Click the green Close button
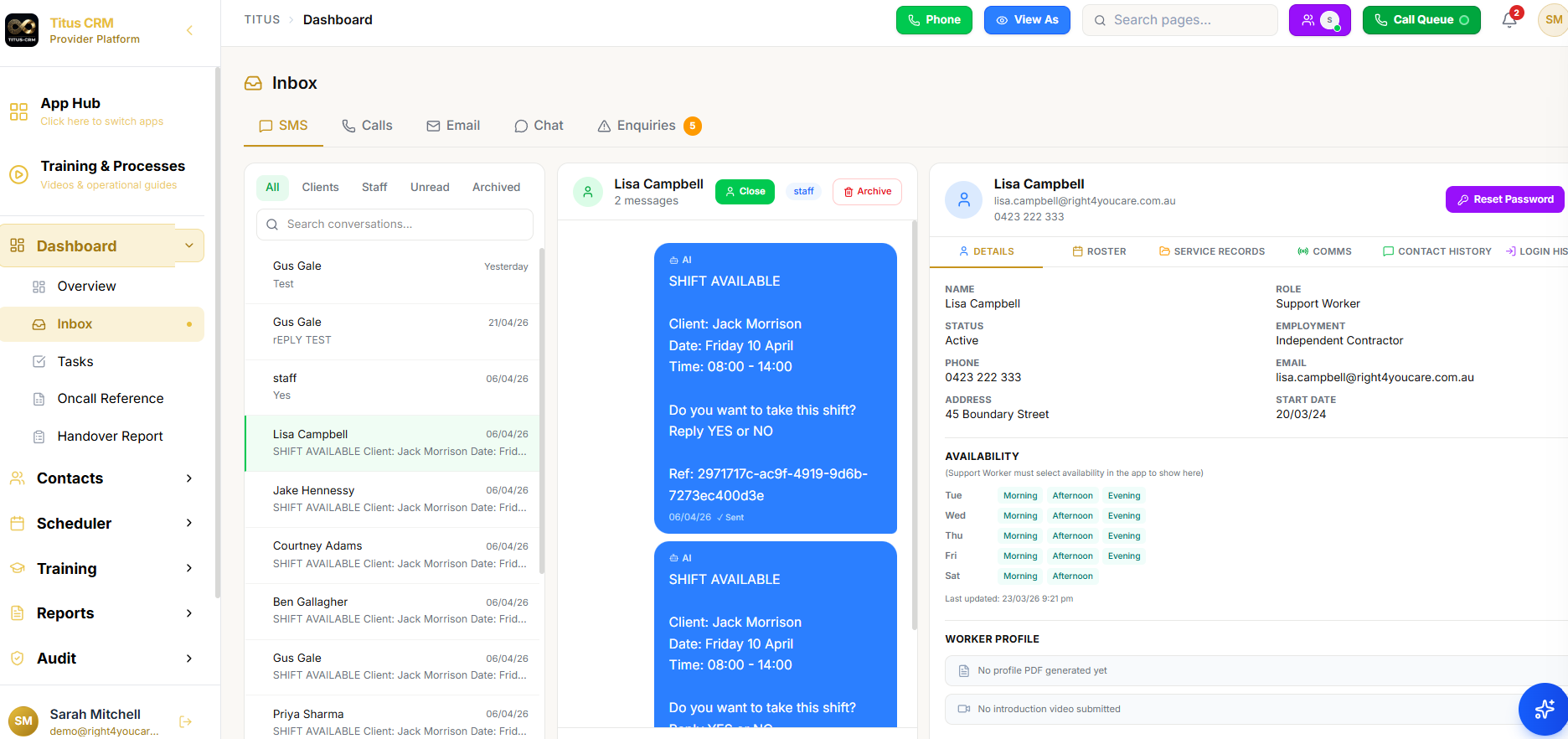 click(745, 192)
